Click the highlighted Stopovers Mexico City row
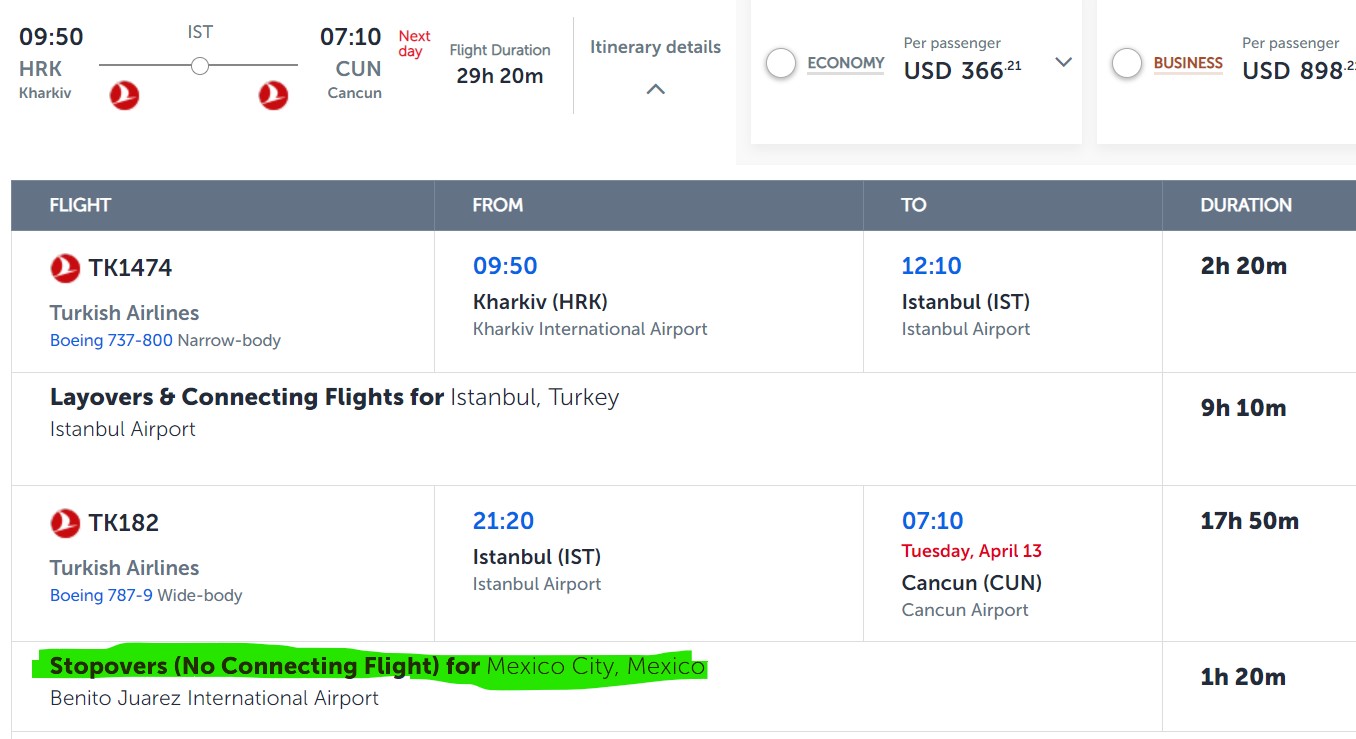The height and width of the screenshot is (739, 1356). (377, 666)
